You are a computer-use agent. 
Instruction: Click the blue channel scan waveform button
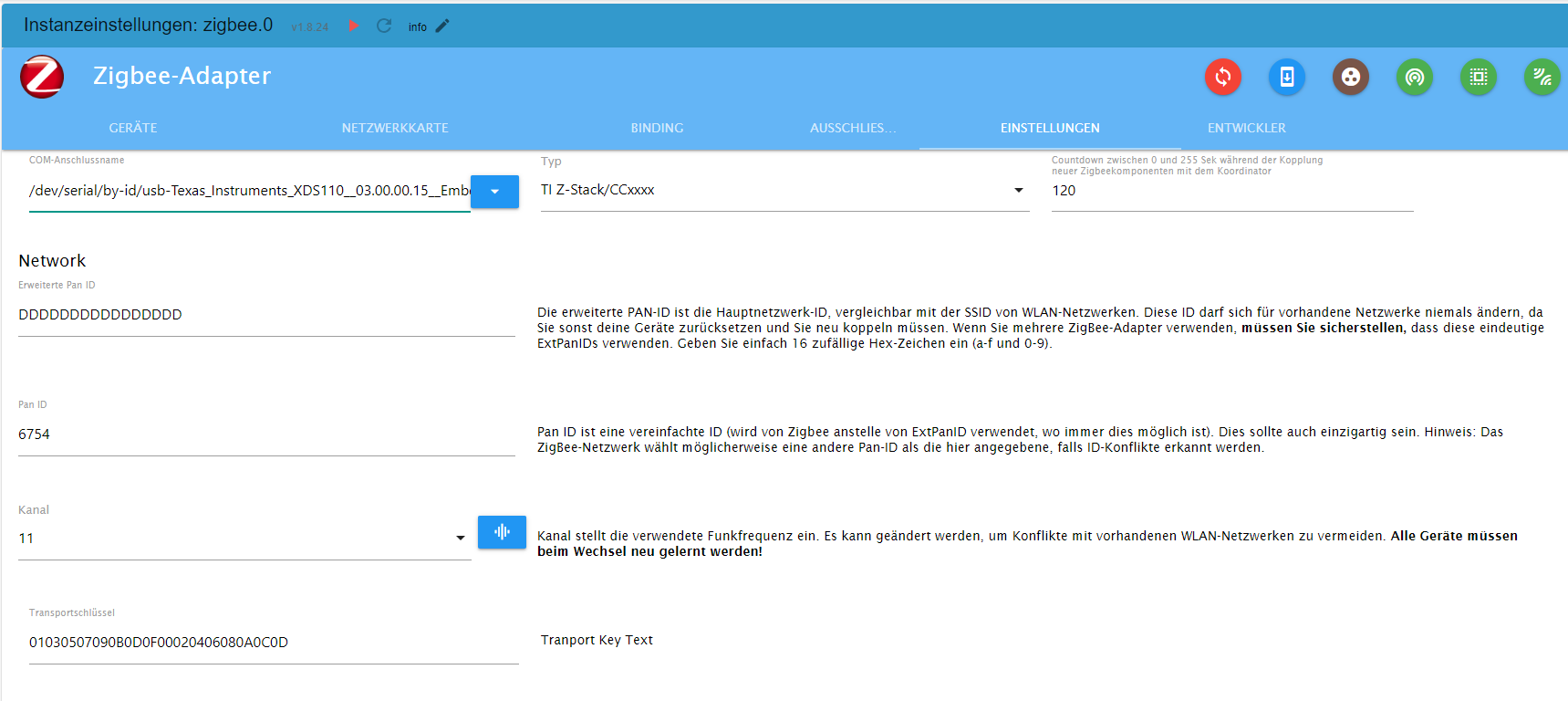pos(502,532)
